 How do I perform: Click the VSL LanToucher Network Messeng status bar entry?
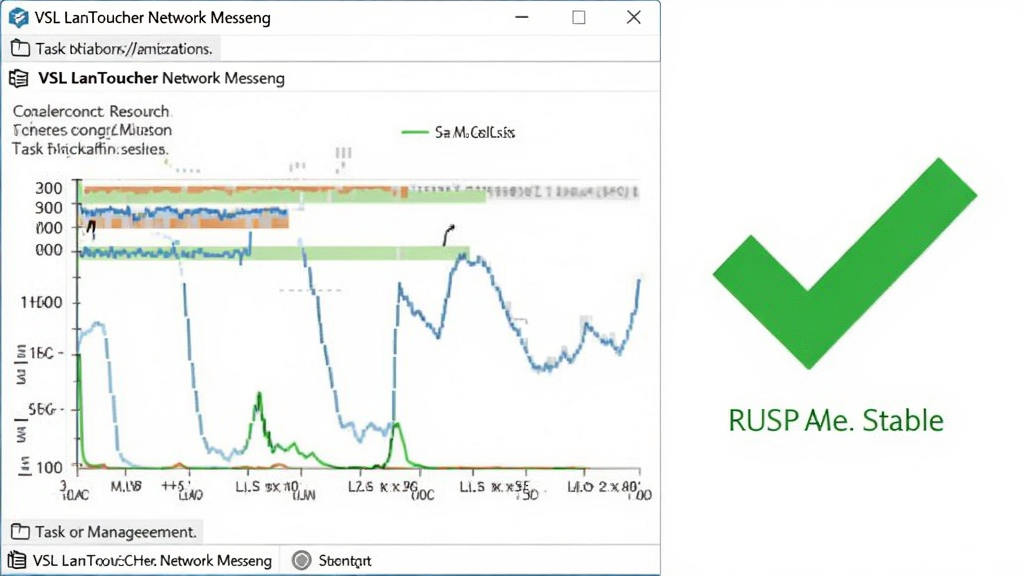[x=152, y=560]
